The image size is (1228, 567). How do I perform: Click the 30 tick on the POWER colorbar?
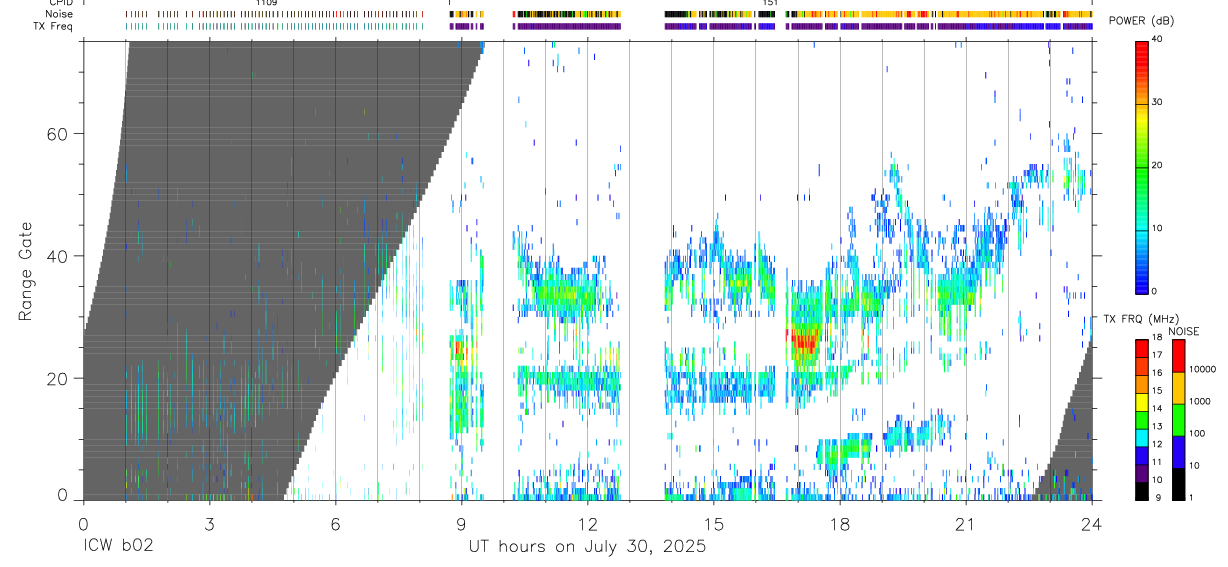tap(1157, 103)
